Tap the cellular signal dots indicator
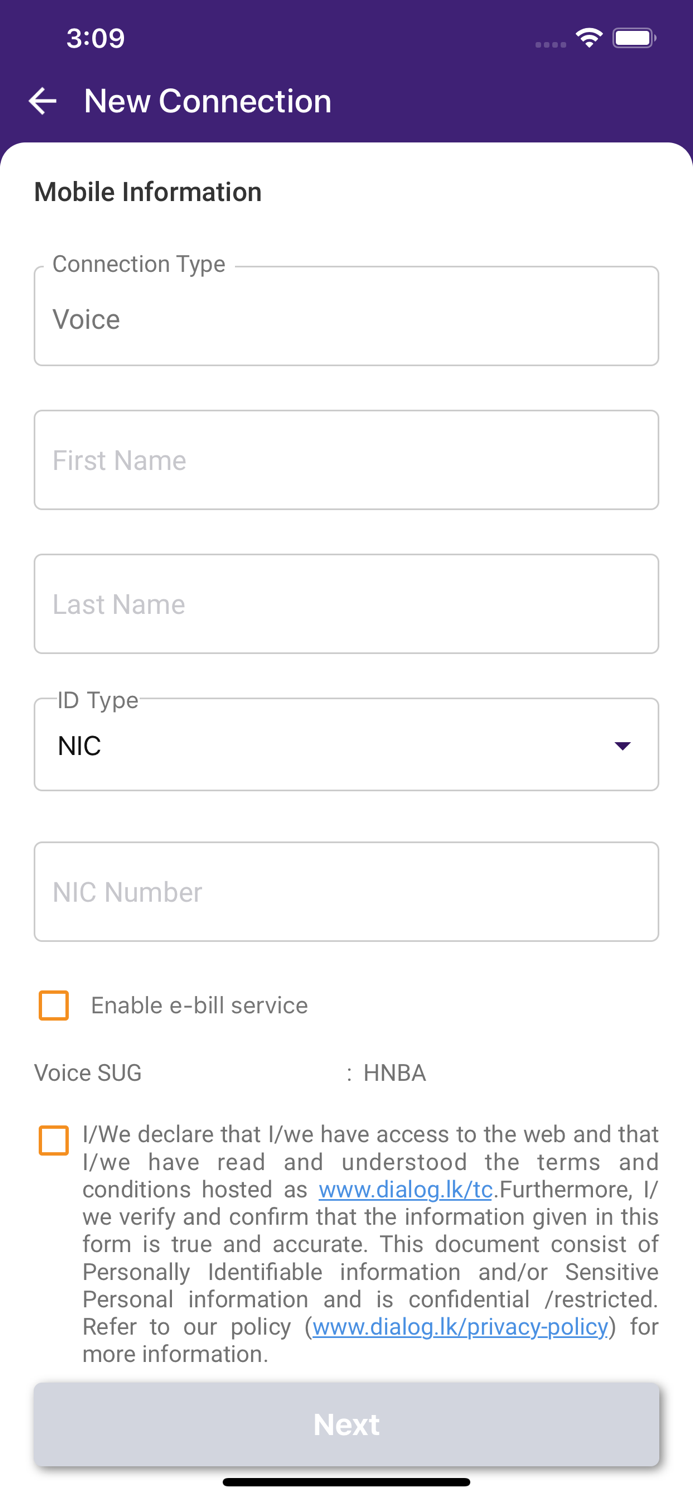 [550, 44]
